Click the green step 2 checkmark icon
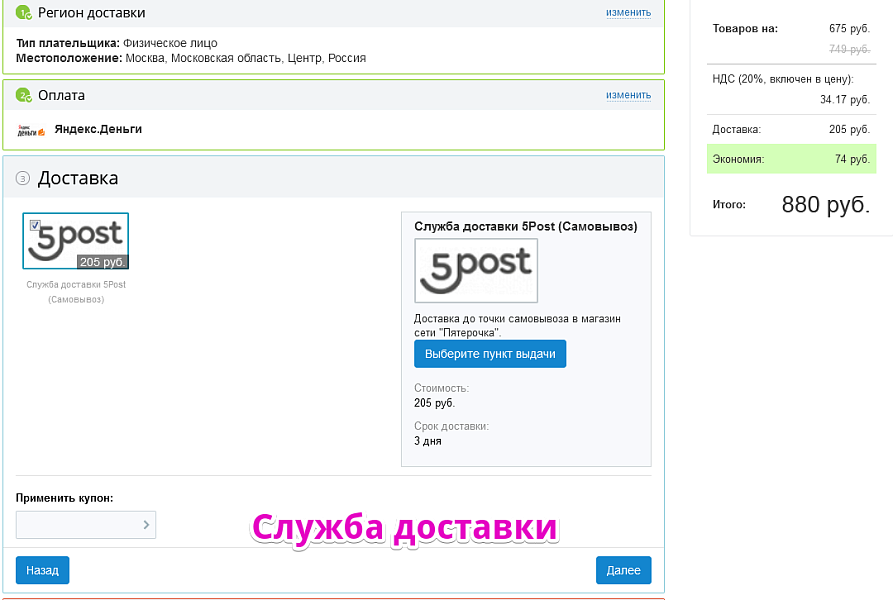The width and height of the screenshot is (893, 600). [x=24, y=95]
